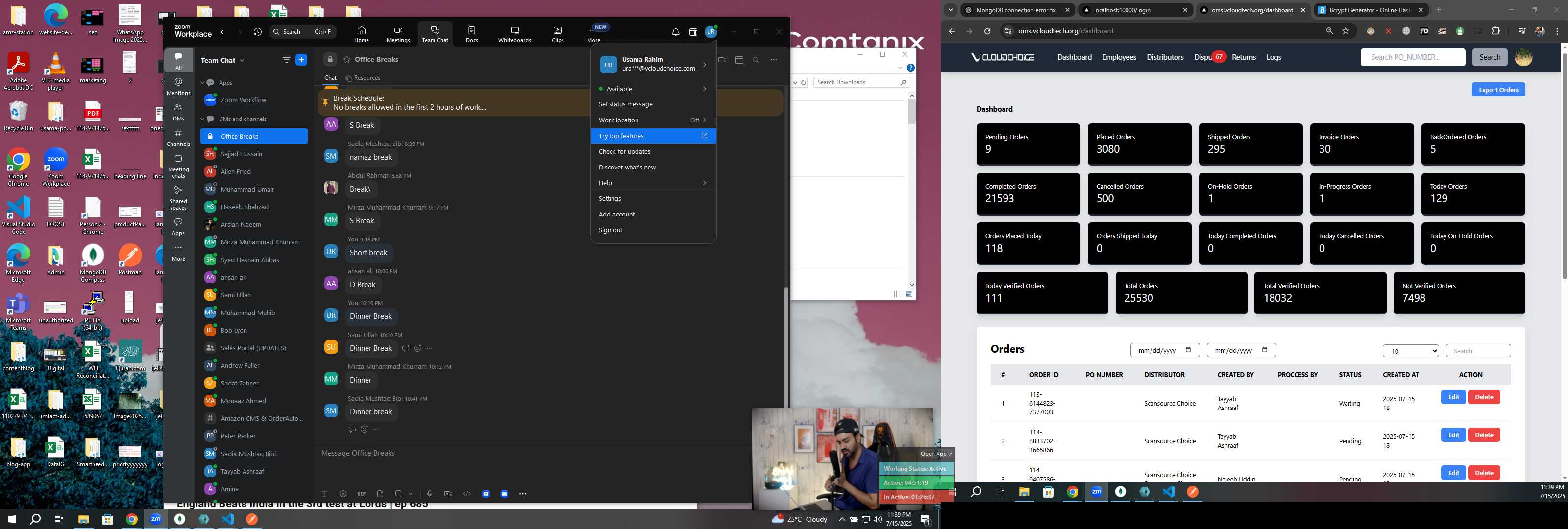Show Mentions in Zoom sidebar
This screenshot has height=529, width=1568.
click(x=178, y=86)
